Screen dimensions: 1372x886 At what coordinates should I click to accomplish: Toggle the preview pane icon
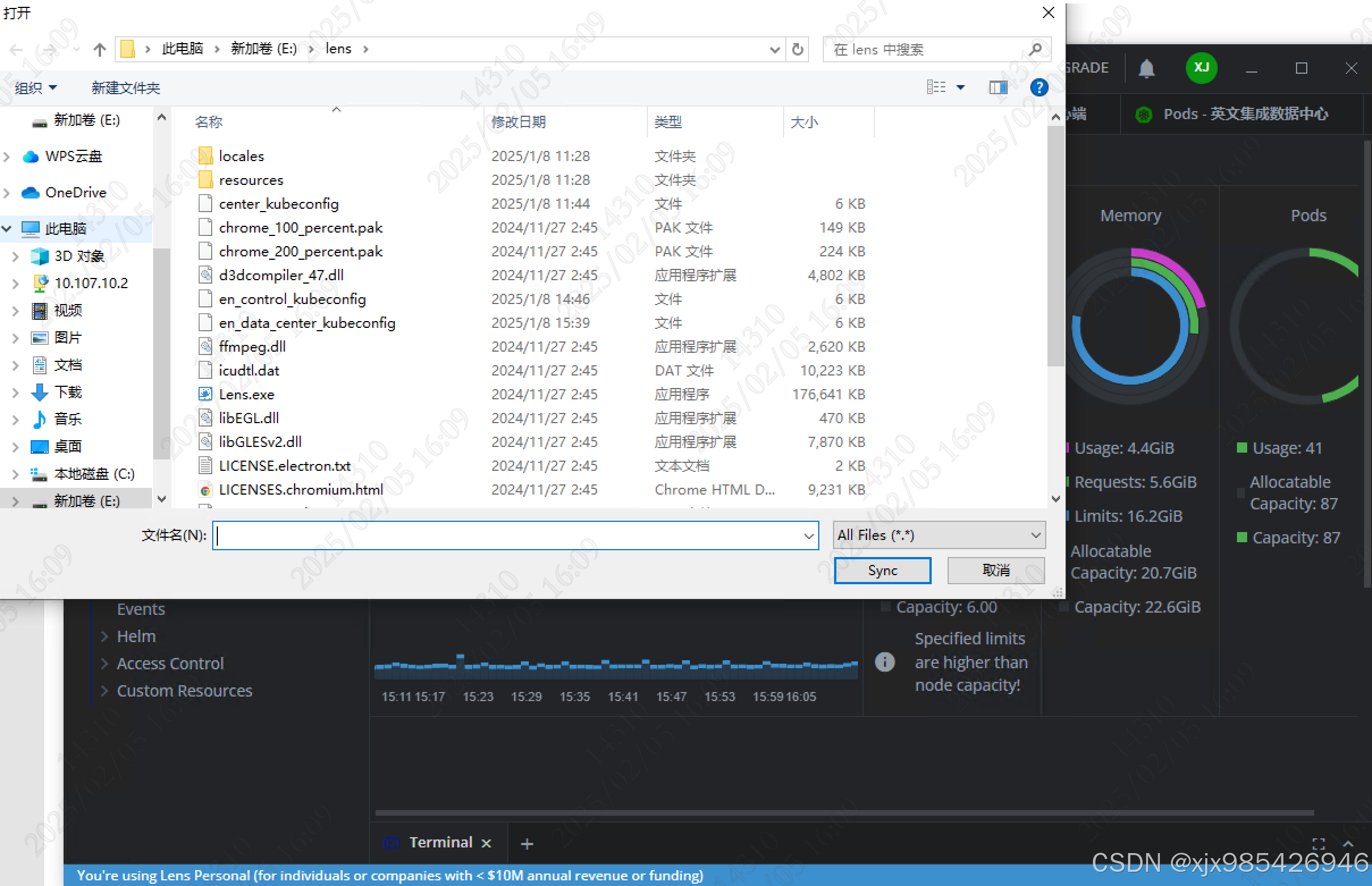(998, 87)
